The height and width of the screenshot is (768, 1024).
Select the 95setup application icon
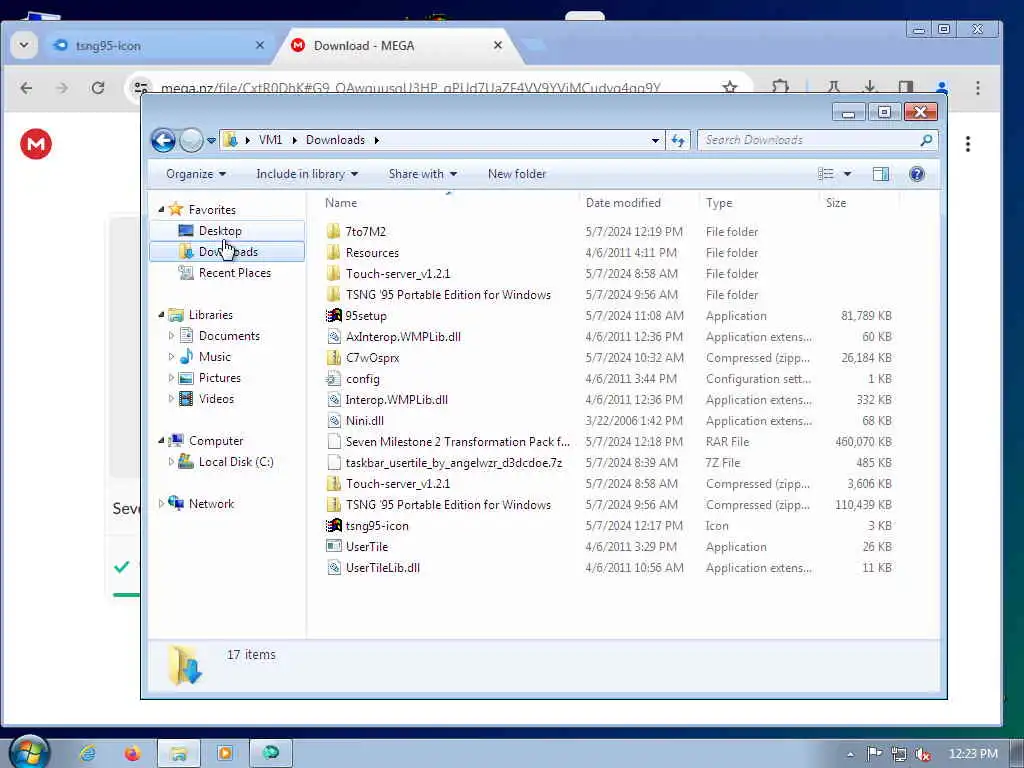click(334, 315)
